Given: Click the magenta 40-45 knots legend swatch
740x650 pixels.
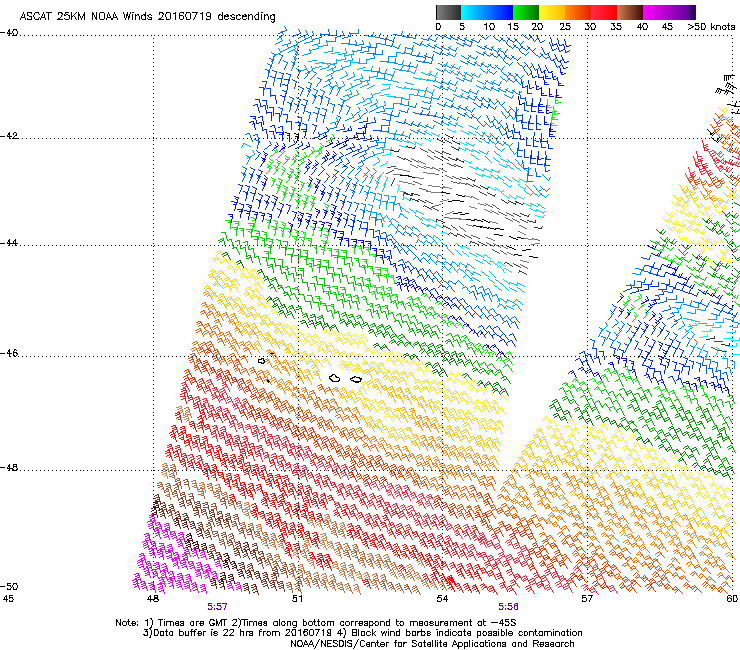Looking at the screenshot, I should coord(656,12).
